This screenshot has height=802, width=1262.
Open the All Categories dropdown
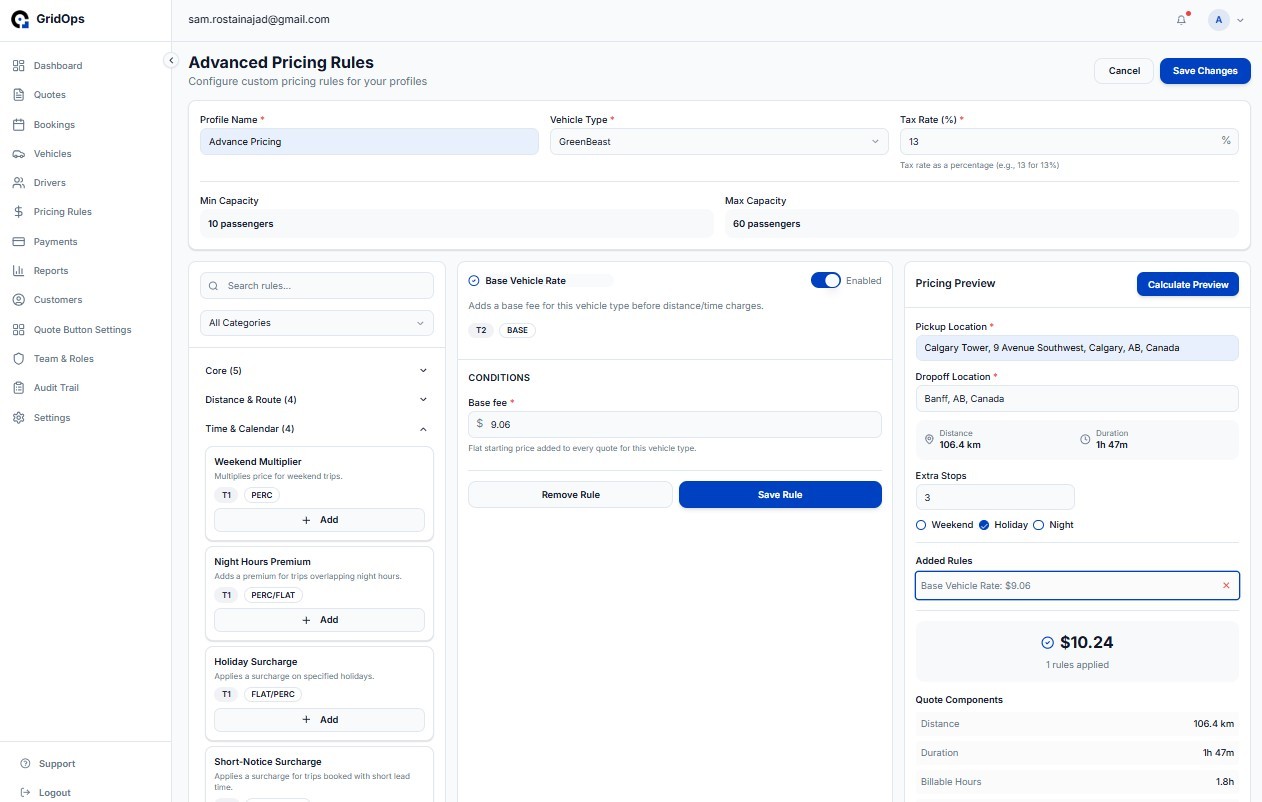click(x=317, y=323)
